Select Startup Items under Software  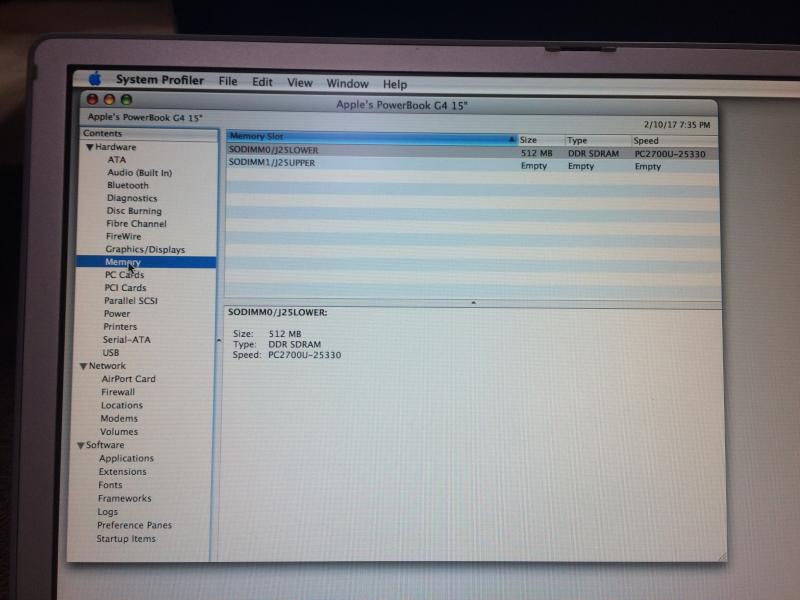pos(126,539)
